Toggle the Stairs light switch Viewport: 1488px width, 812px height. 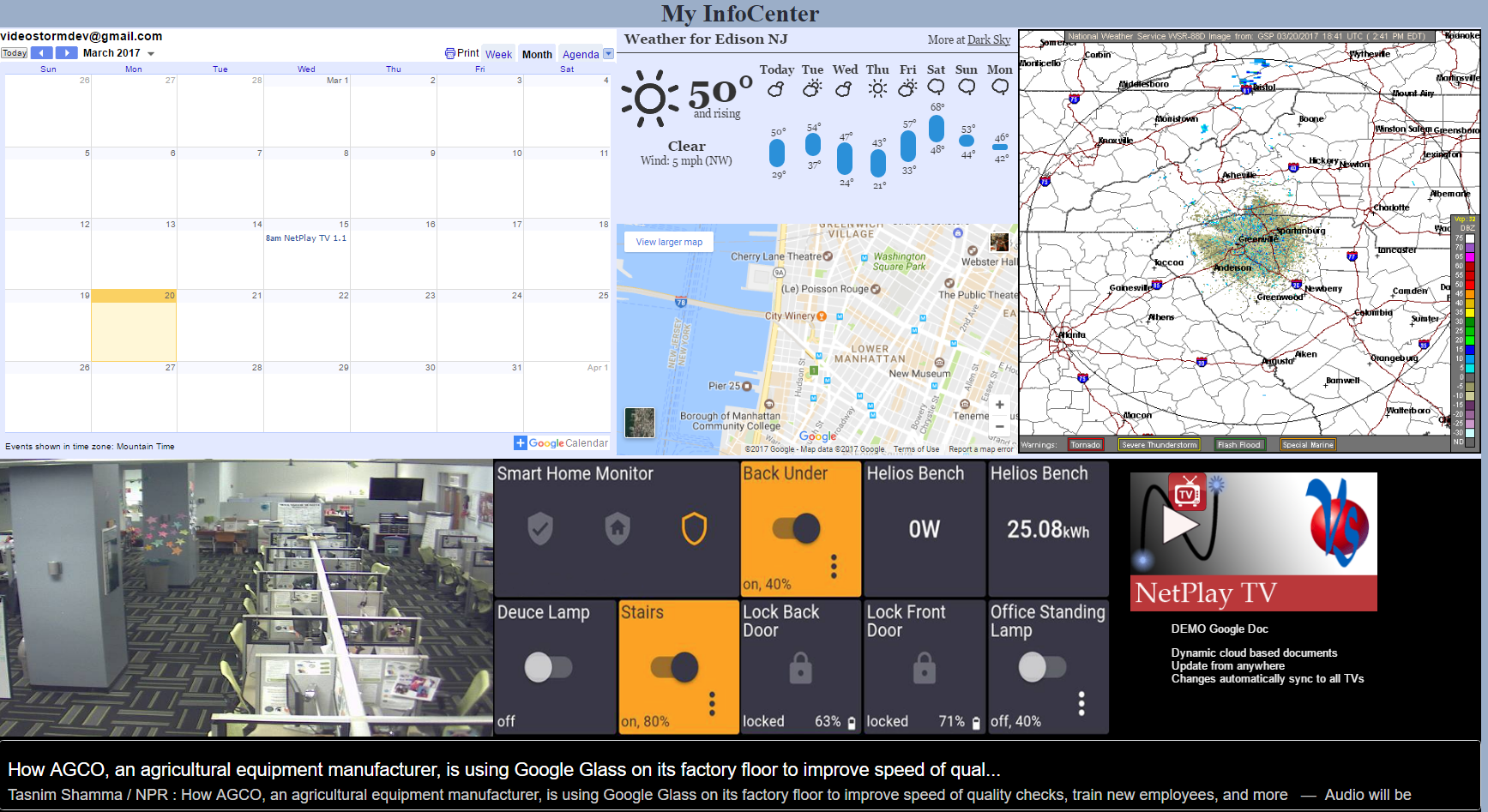point(675,667)
